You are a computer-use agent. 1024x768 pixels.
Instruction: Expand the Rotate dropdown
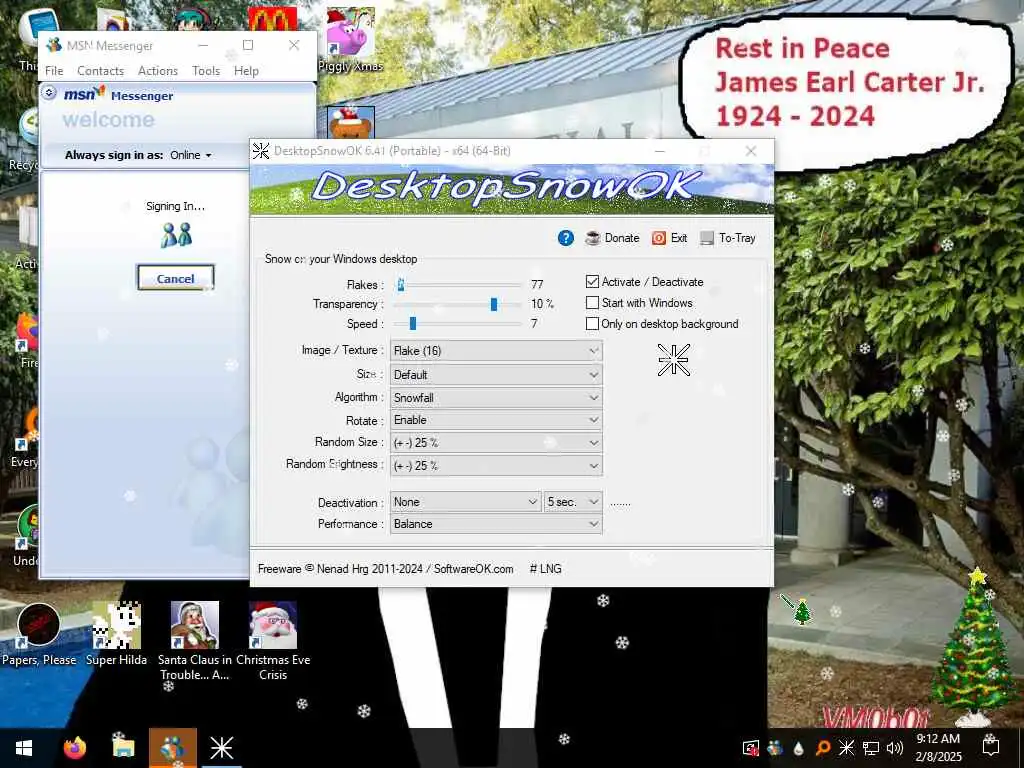point(496,420)
